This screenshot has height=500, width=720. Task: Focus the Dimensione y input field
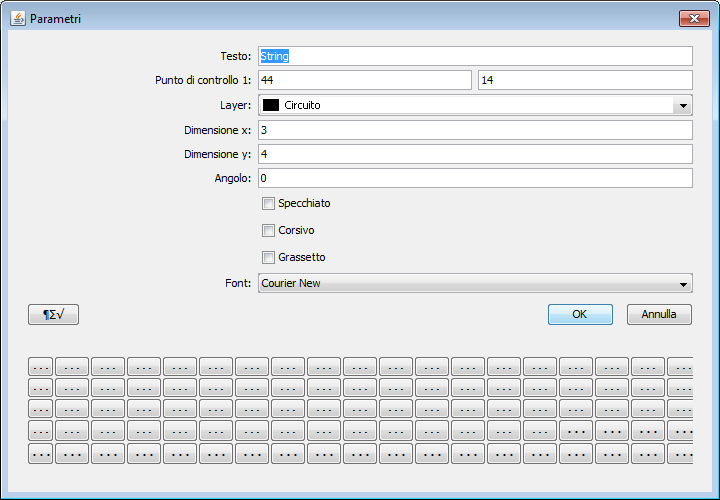pyautogui.click(x=475, y=154)
